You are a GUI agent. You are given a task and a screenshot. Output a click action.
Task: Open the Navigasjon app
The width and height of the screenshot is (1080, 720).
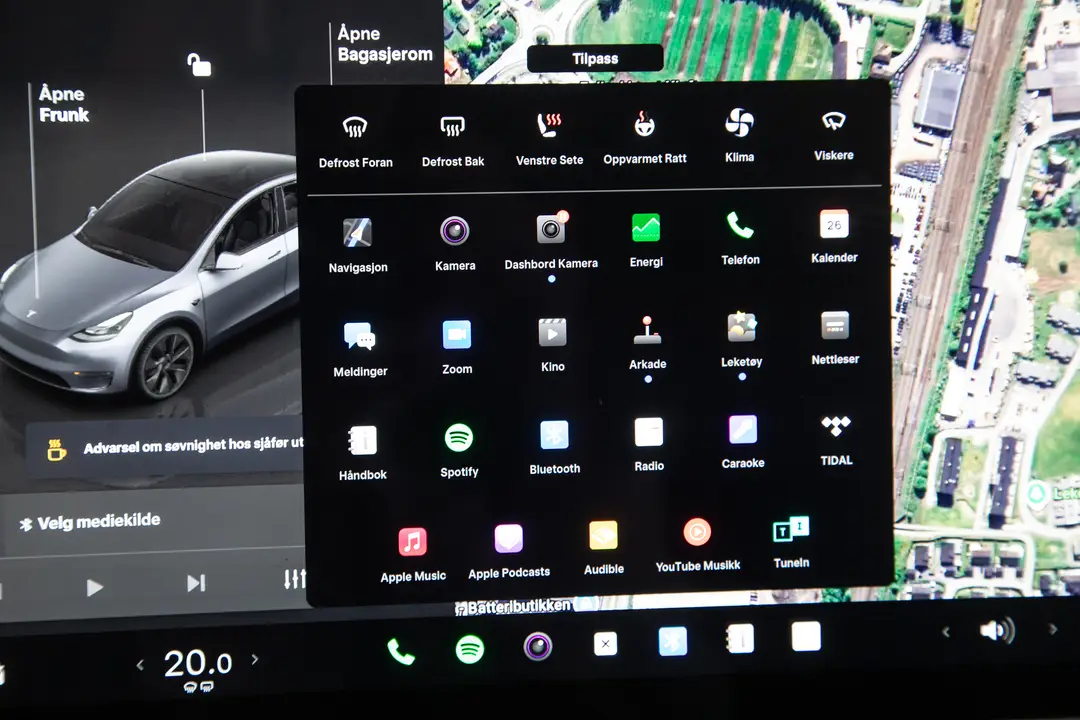coord(357,231)
